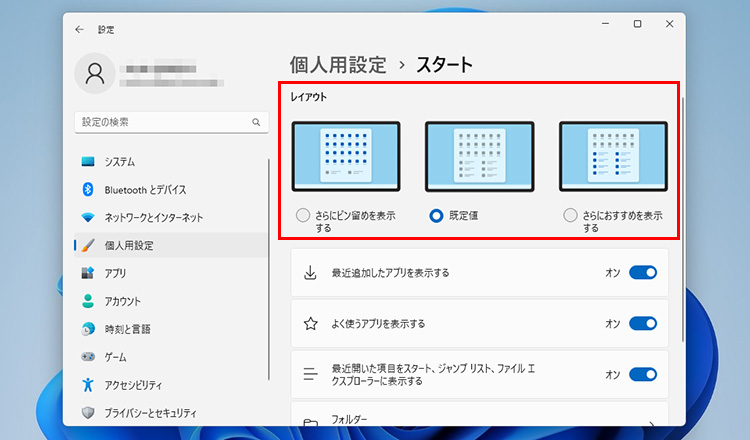Click the search magnifier icon

[x=256, y=122]
